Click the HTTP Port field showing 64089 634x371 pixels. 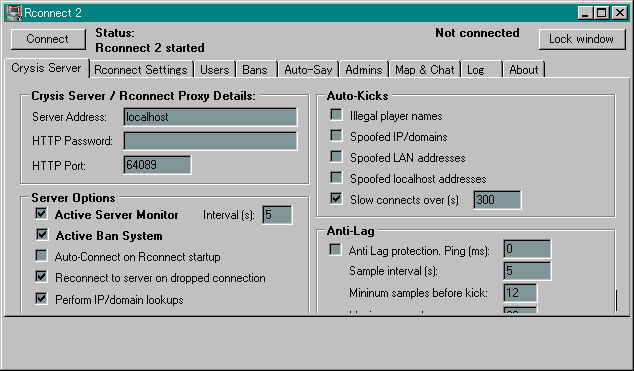coord(157,165)
